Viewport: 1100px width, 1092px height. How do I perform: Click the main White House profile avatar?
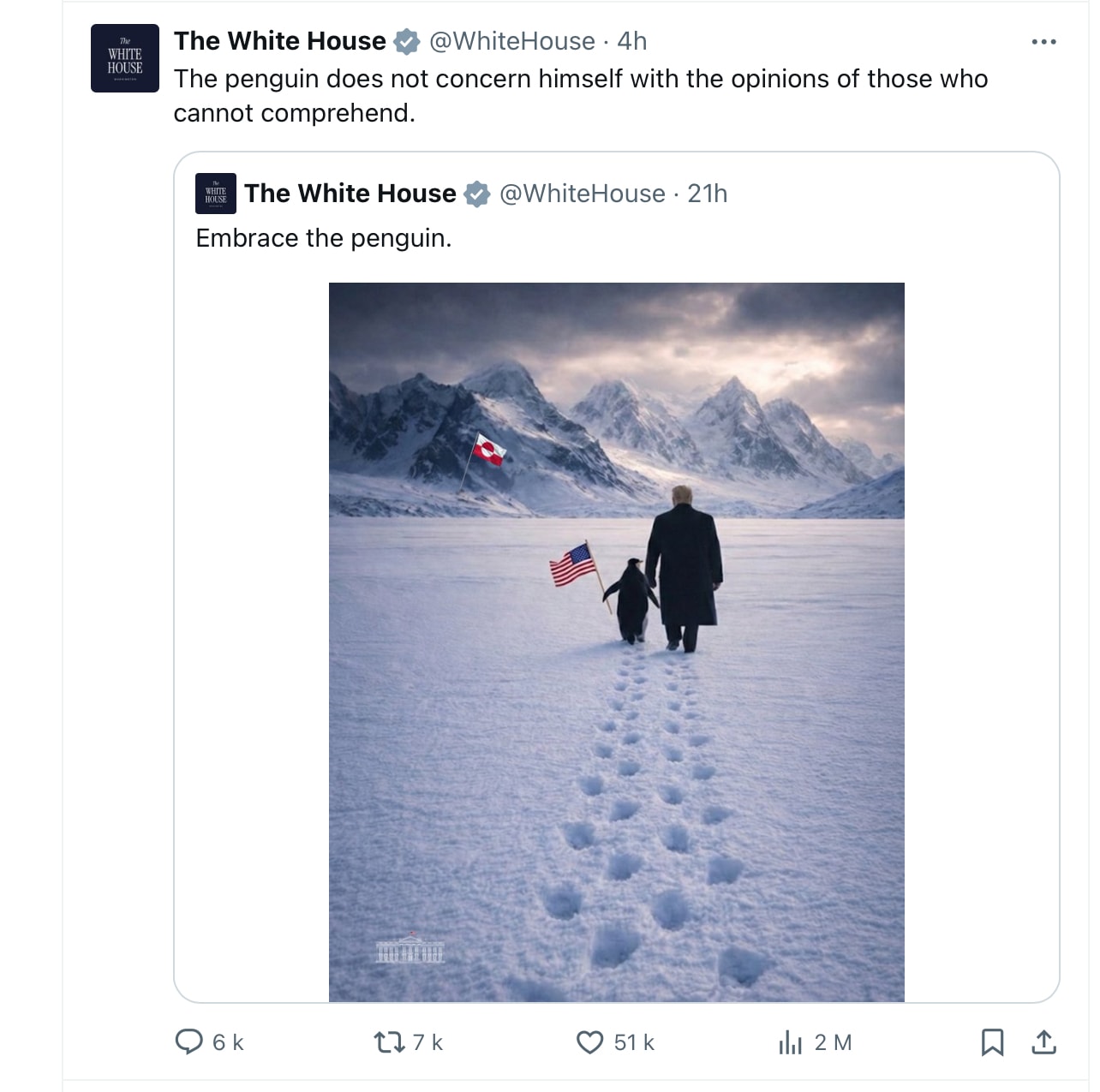[125, 58]
